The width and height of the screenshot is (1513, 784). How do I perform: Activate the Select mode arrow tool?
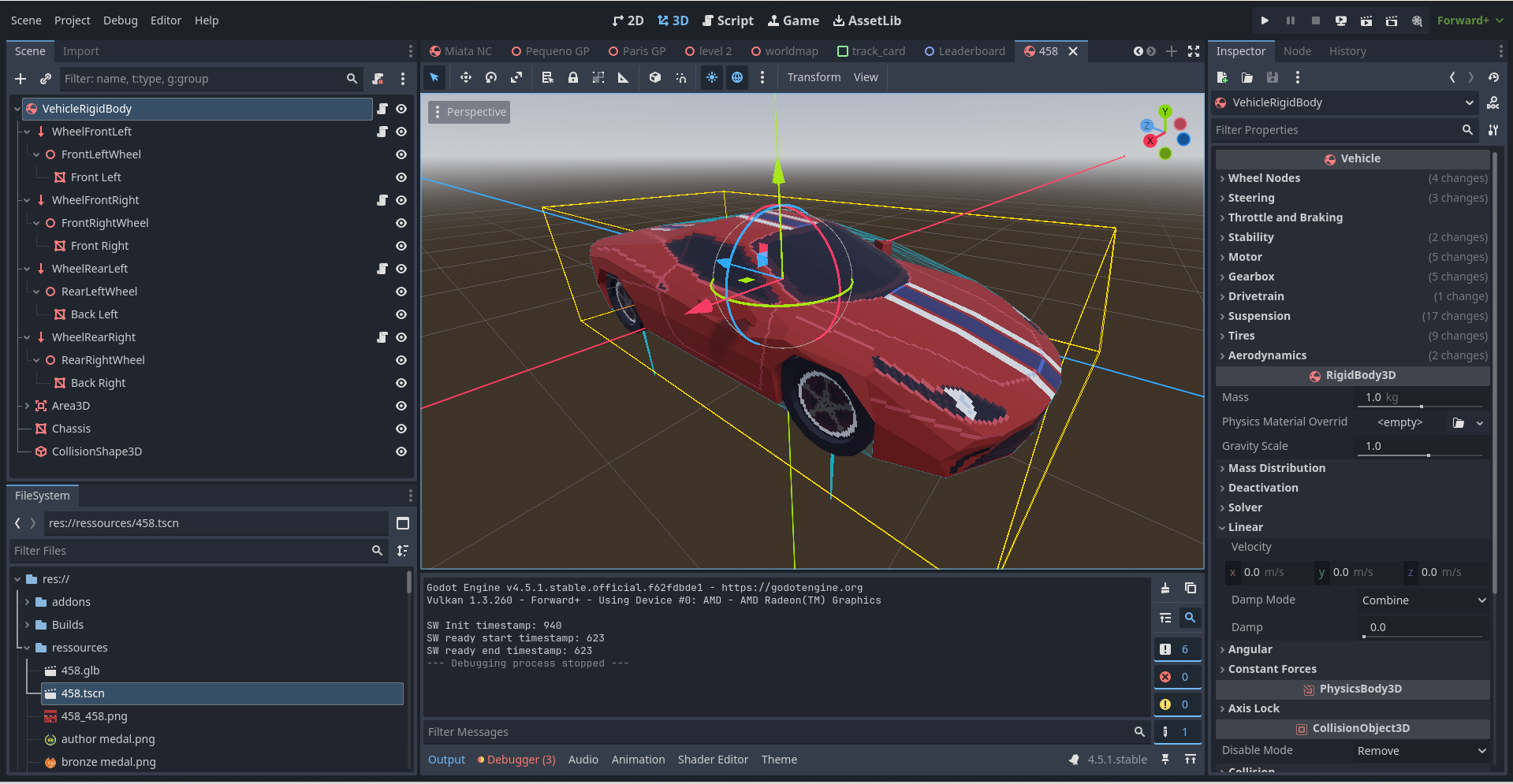click(434, 77)
